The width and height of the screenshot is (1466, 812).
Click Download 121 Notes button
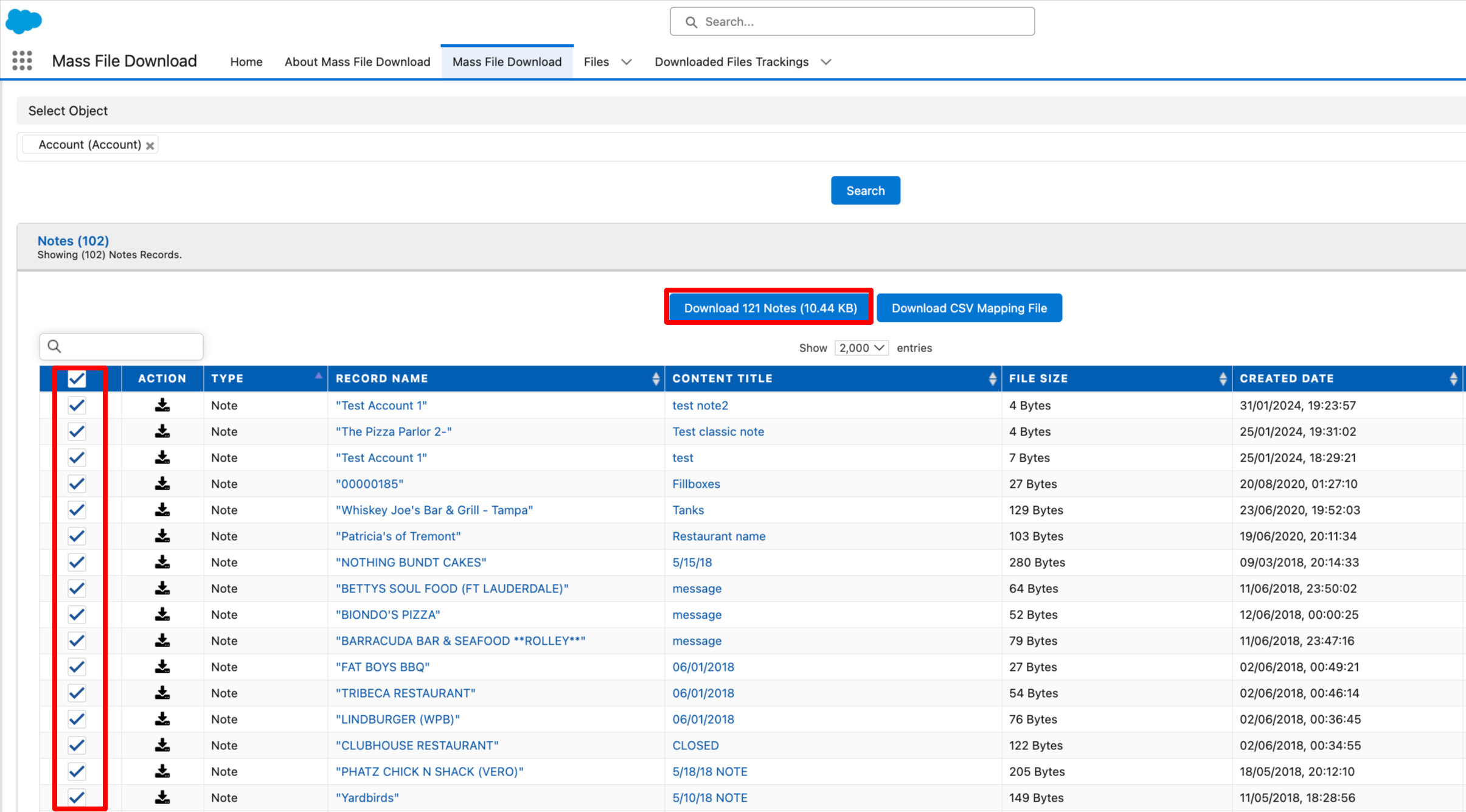(769, 308)
